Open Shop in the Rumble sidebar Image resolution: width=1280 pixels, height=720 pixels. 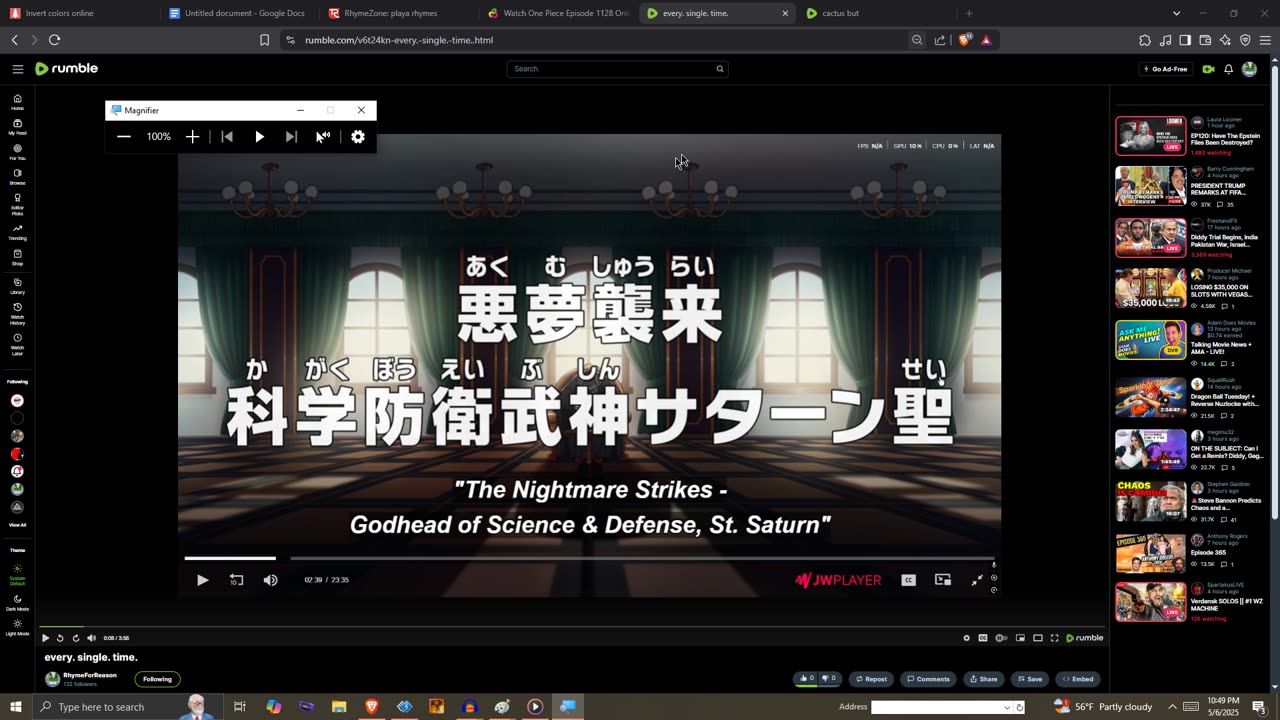pyautogui.click(x=17, y=257)
